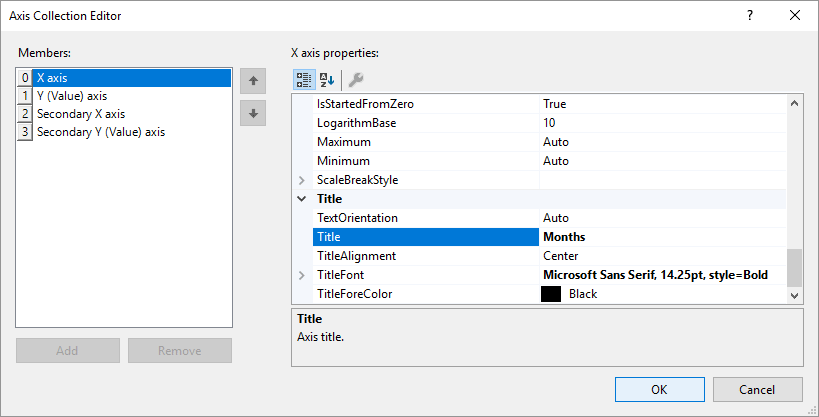Click index 3 box of Secondary Y axis

point(25,132)
